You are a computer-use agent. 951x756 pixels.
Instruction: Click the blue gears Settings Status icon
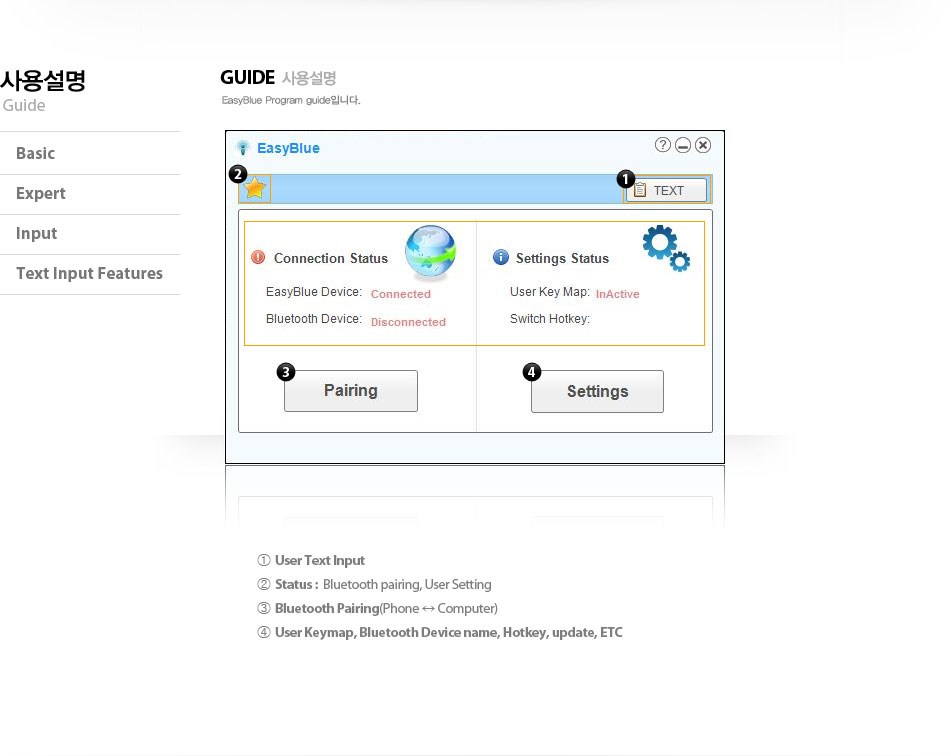pyautogui.click(x=665, y=247)
